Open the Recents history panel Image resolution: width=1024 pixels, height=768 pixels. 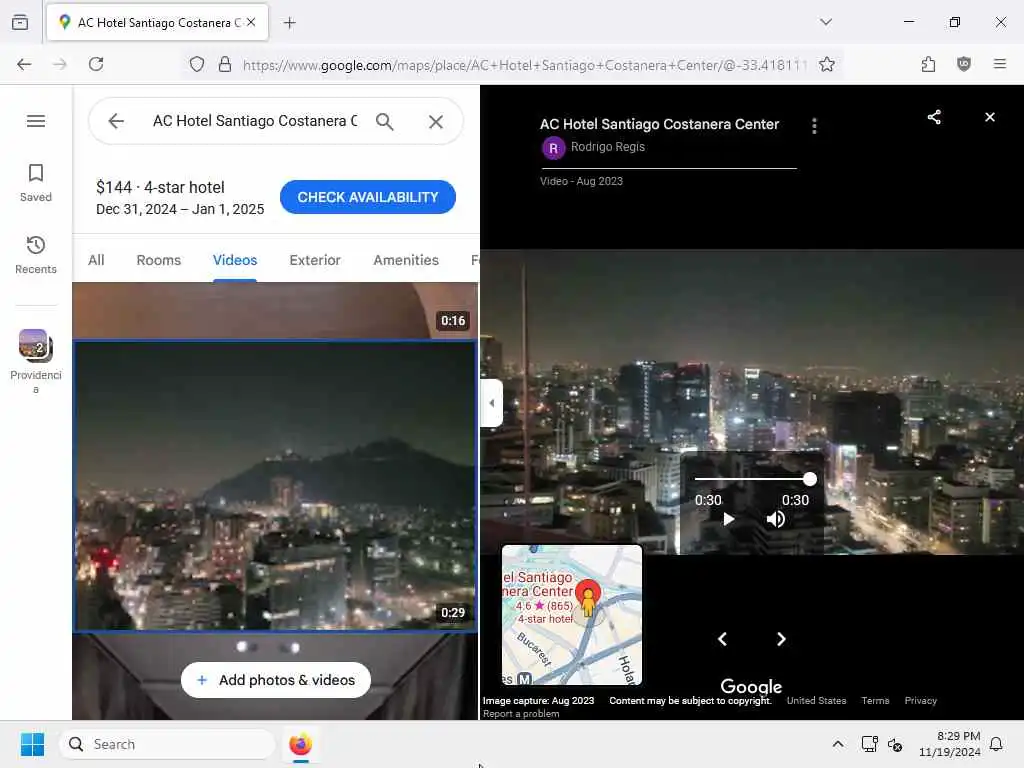tap(36, 255)
